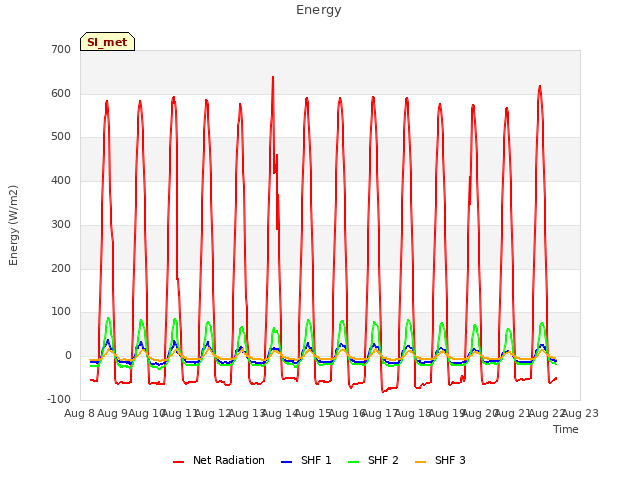The width and height of the screenshot is (640, 480).
Task: Click the 600 y-axis tick label
Action: 61,93
